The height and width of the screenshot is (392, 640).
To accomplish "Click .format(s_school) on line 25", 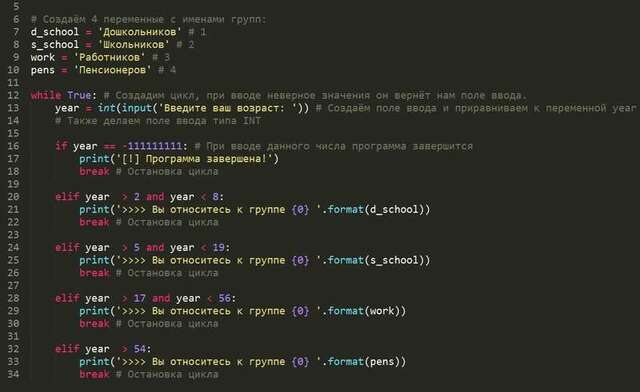I will tap(376, 260).
